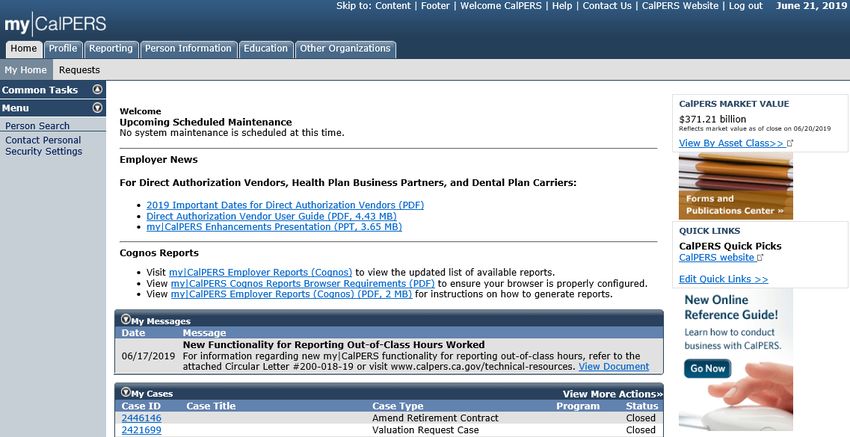Open case ID 2421699
This screenshot has width=850, height=437.
coord(141,430)
